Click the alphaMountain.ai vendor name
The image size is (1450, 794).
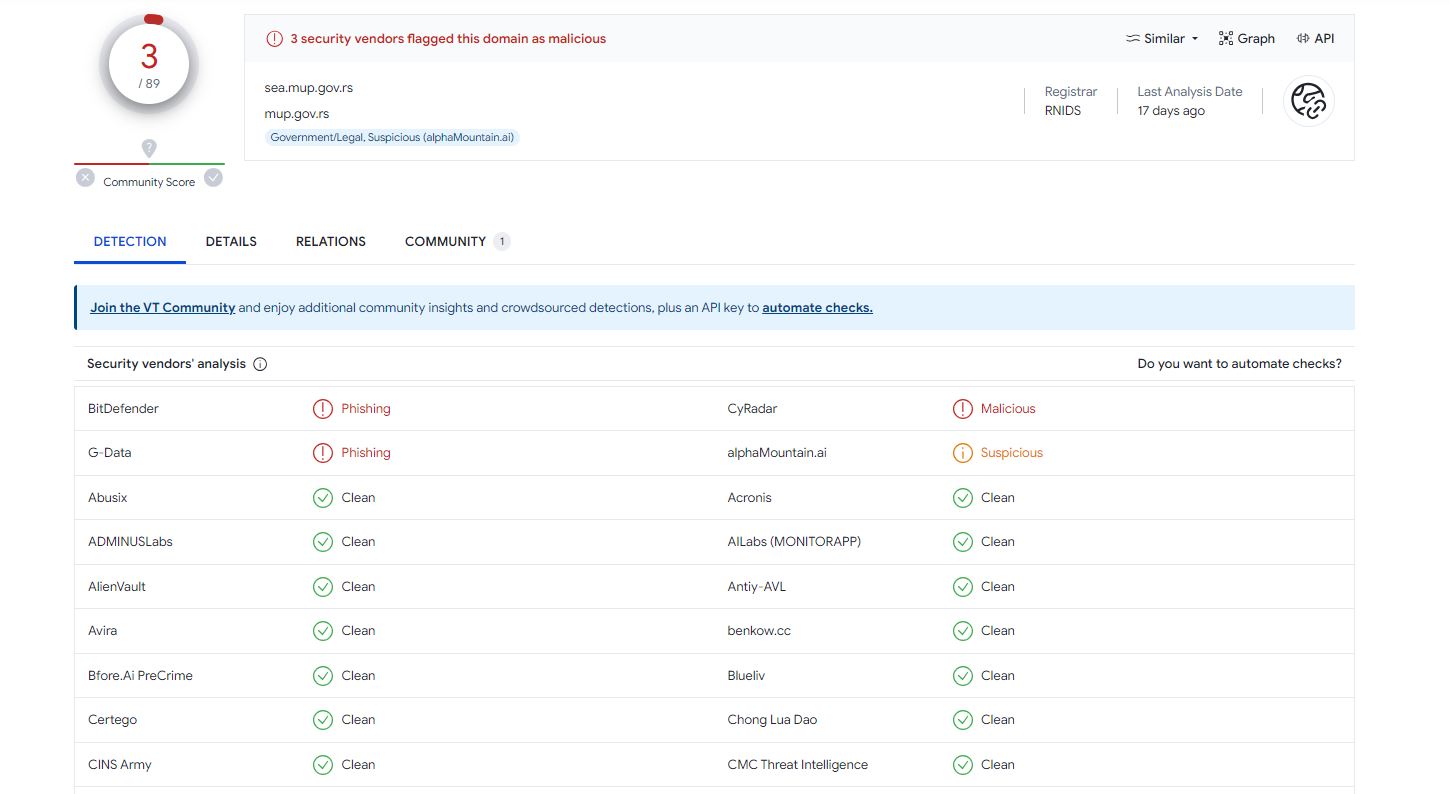[777, 453]
